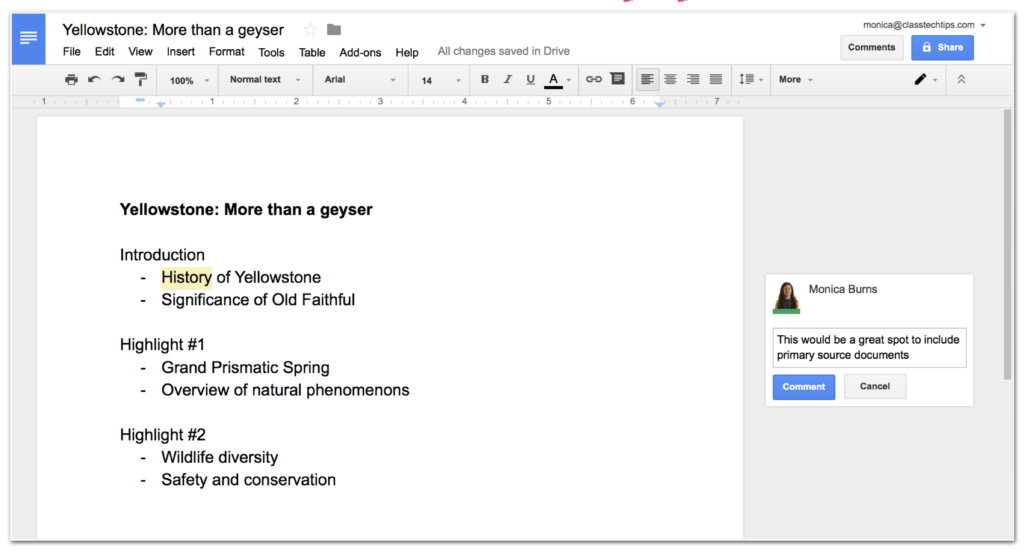This screenshot has height=555, width=1024.
Task: Click the Move to folder icon
Action: coord(334,30)
